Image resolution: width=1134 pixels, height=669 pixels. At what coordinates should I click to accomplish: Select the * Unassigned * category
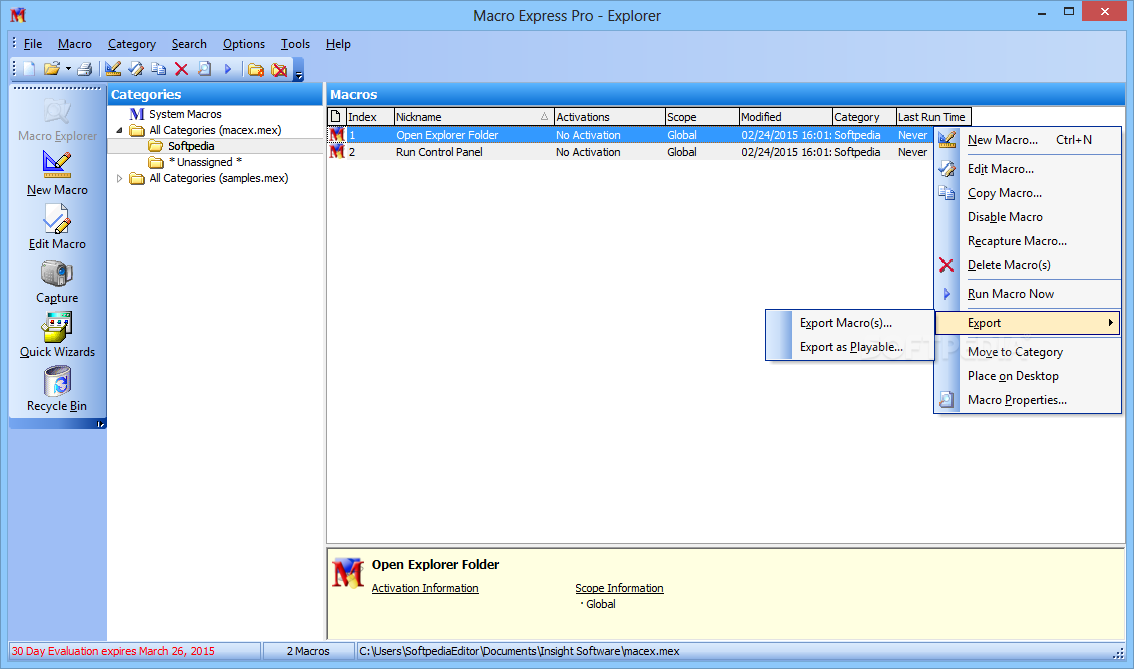point(205,162)
